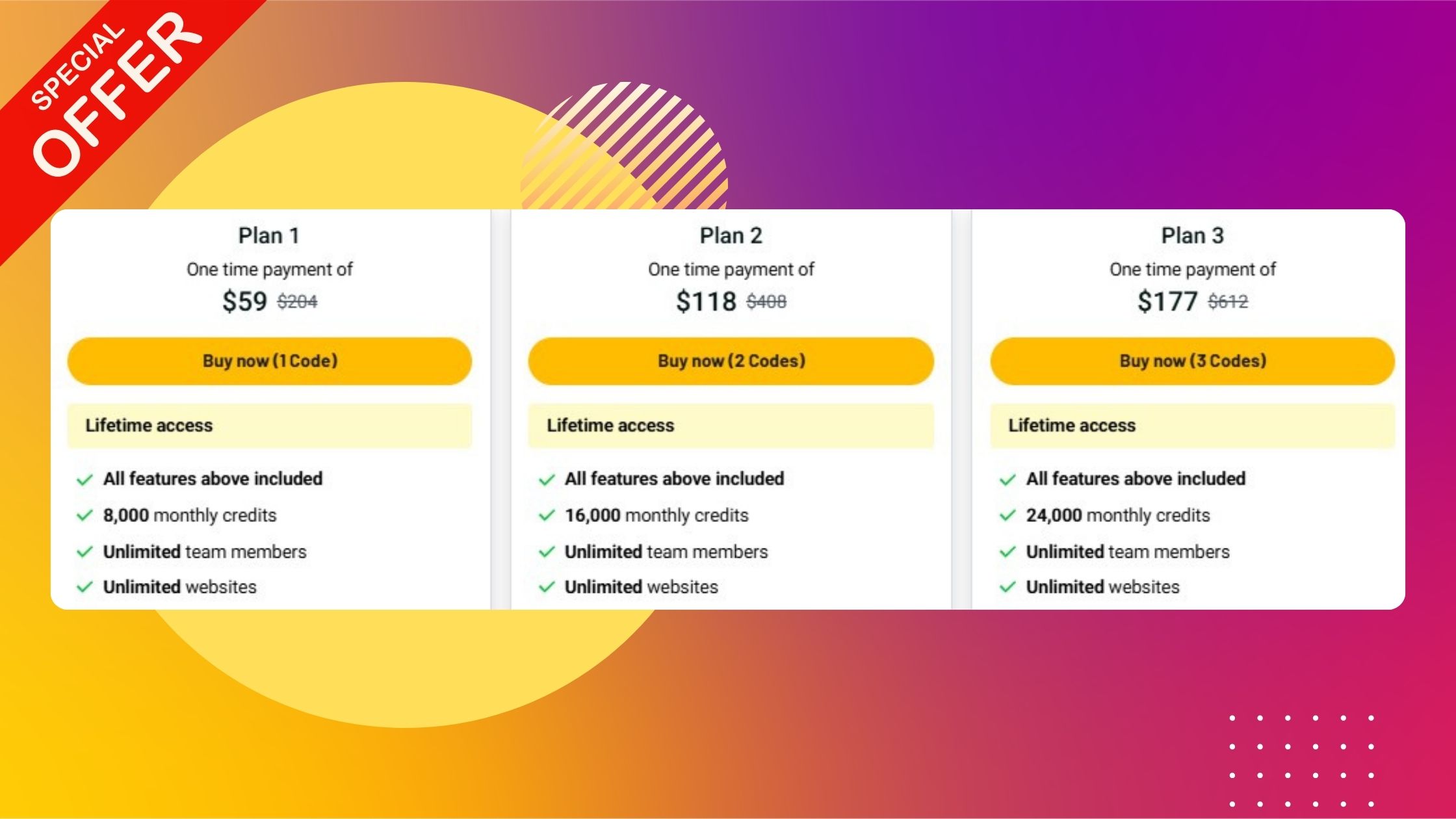
Task: Click the $177 price in Plan 3
Action: click(1167, 302)
